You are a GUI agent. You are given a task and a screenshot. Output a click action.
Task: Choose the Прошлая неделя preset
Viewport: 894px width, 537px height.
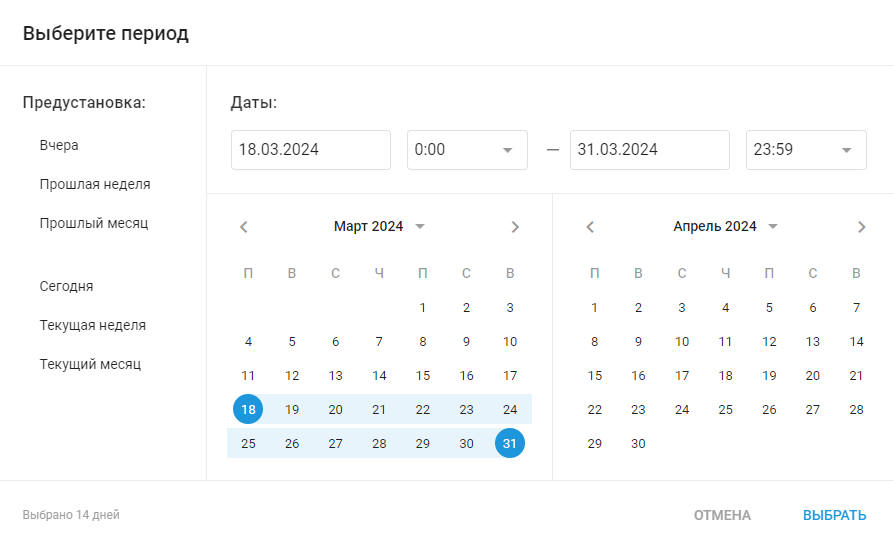click(x=95, y=184)
